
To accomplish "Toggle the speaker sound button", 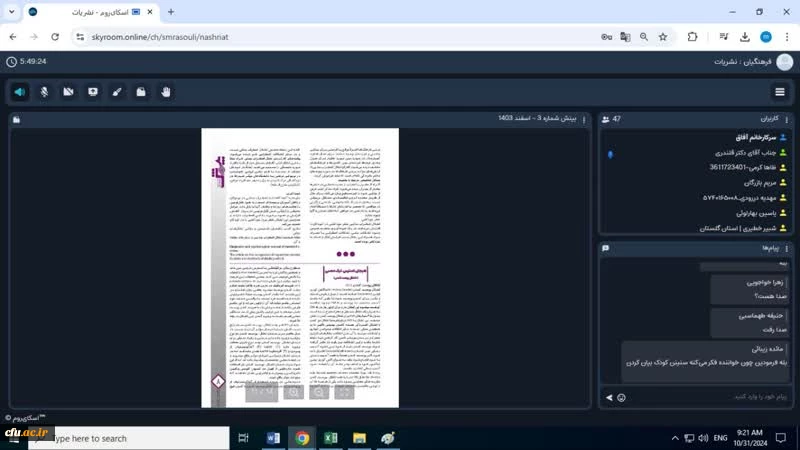I will (20, 92).
